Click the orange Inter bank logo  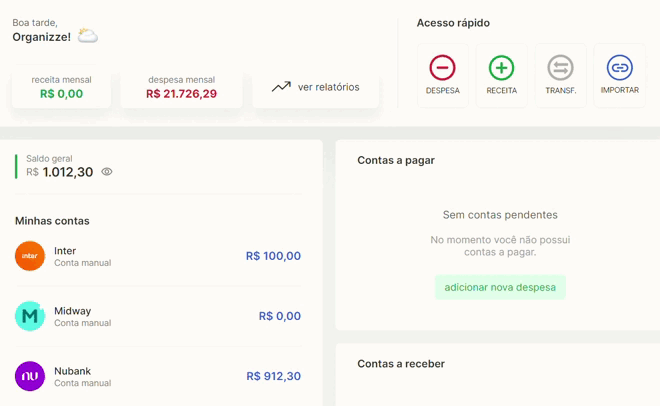tap(30, 256)
